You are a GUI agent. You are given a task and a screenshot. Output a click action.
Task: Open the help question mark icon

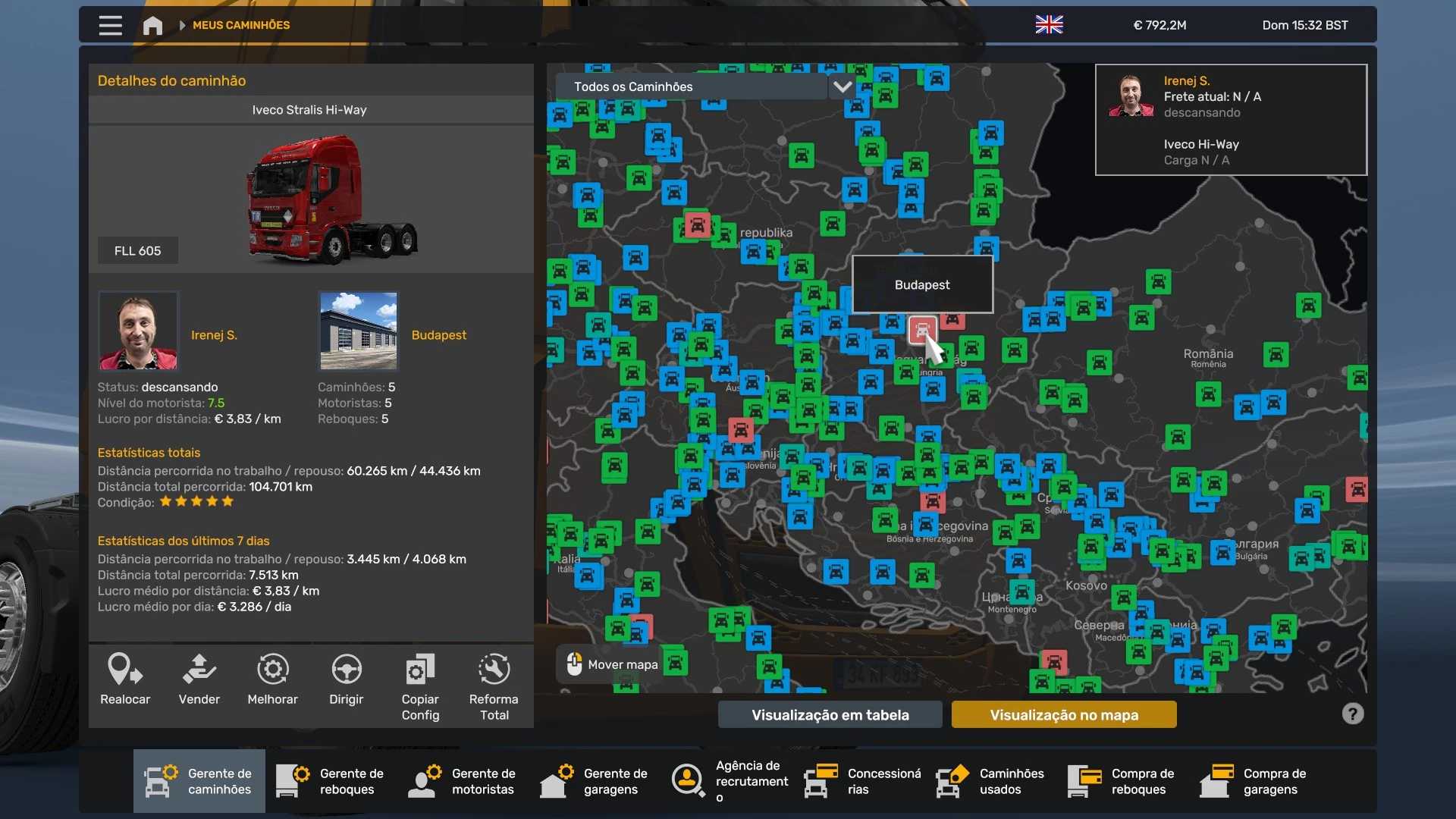[x=1352, y=714]
